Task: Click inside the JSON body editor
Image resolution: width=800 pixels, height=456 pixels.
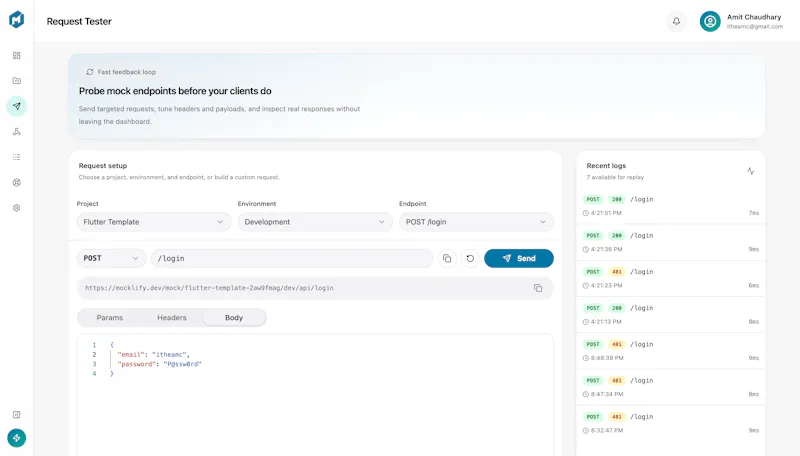Action: coord(315,395)
